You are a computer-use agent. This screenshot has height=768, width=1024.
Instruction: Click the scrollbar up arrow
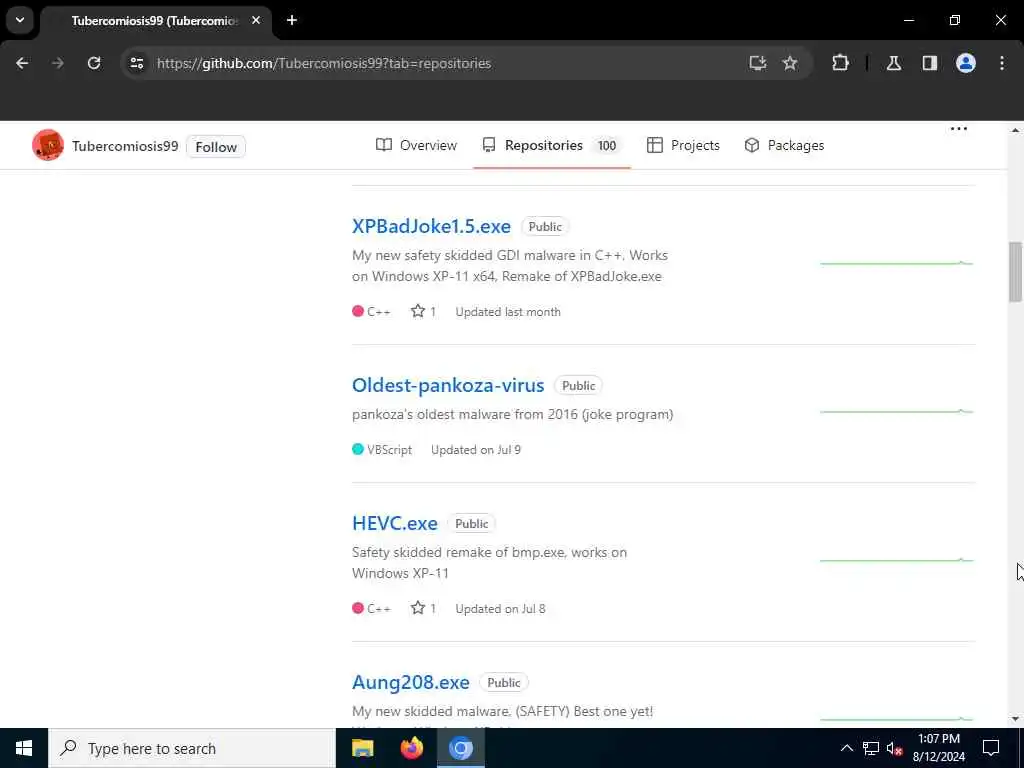point(1015,130)
